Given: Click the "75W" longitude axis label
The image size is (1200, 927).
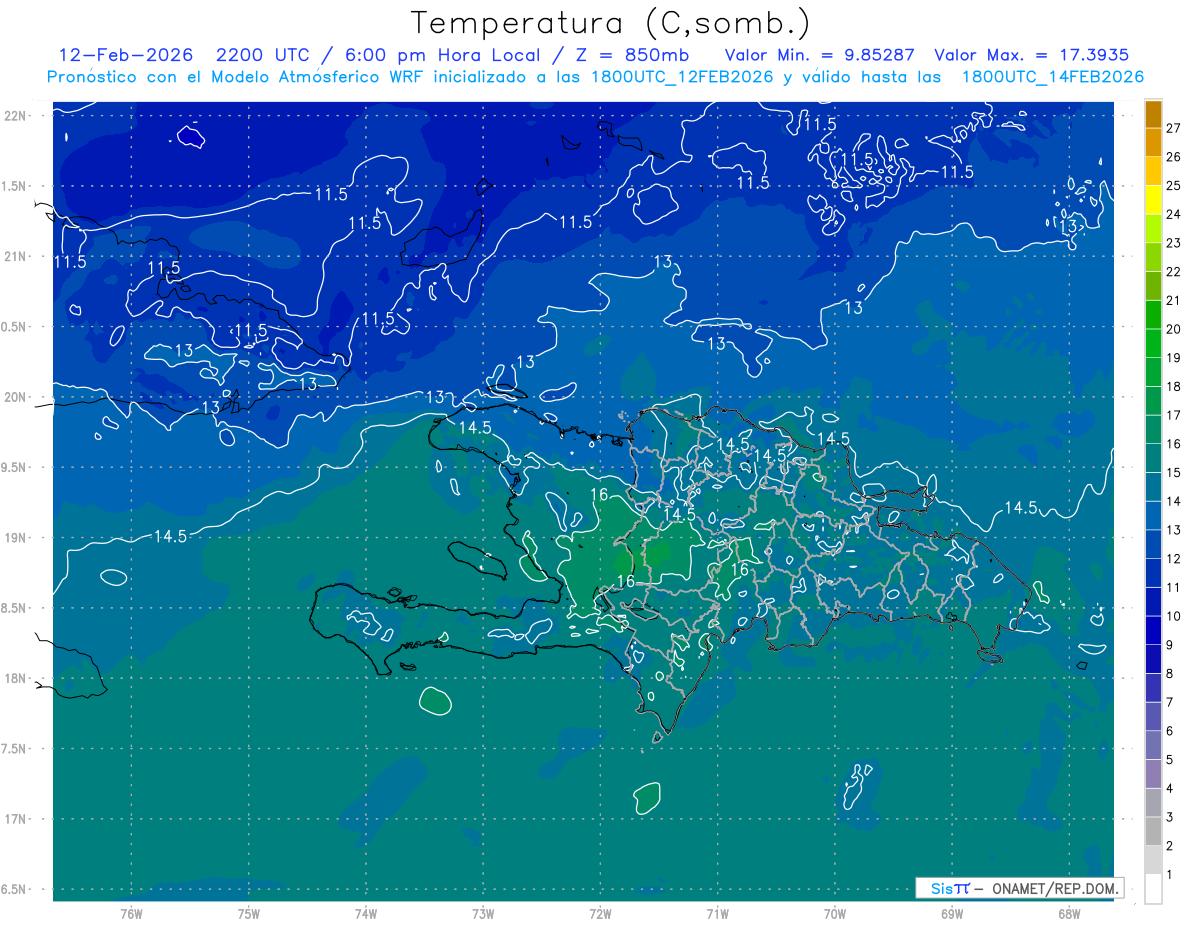Looking at the screenshot, I should click(x=249, y=914).
